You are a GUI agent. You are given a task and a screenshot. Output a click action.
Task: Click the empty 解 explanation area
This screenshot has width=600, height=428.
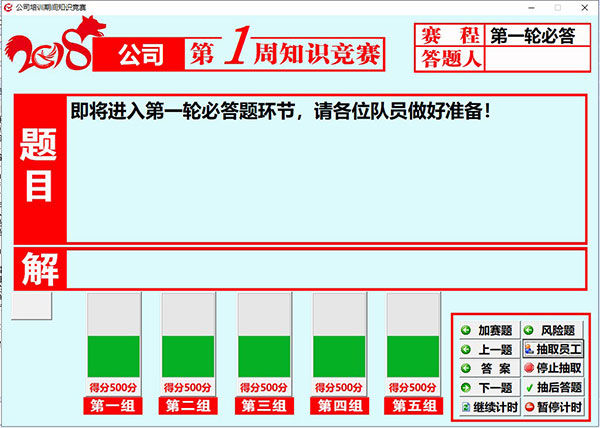pyautogui.click(x=326, y=269)
